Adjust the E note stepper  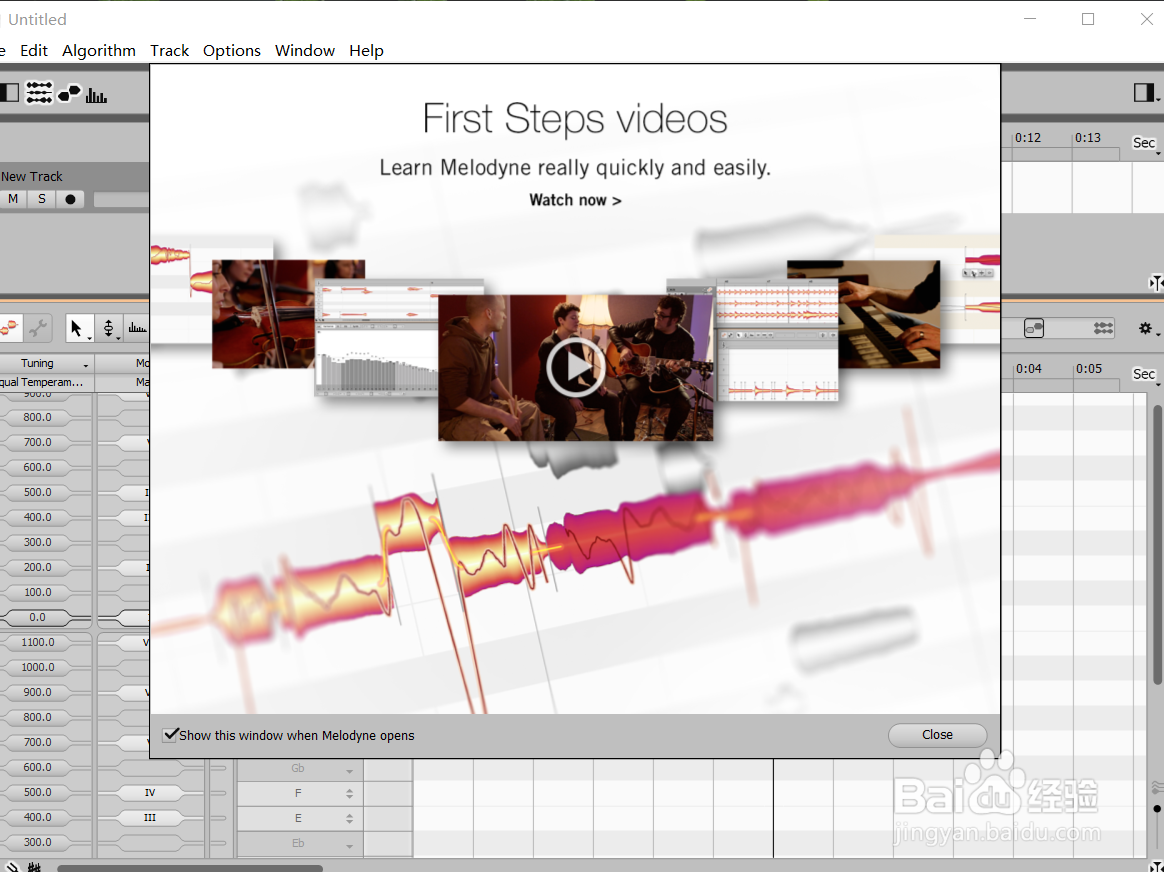click(350, 818)
